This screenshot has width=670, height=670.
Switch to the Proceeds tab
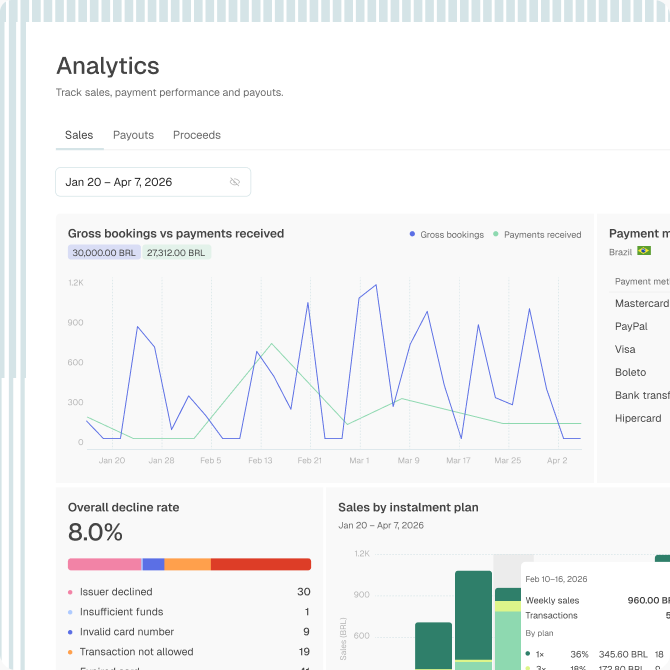coord(197,135)
